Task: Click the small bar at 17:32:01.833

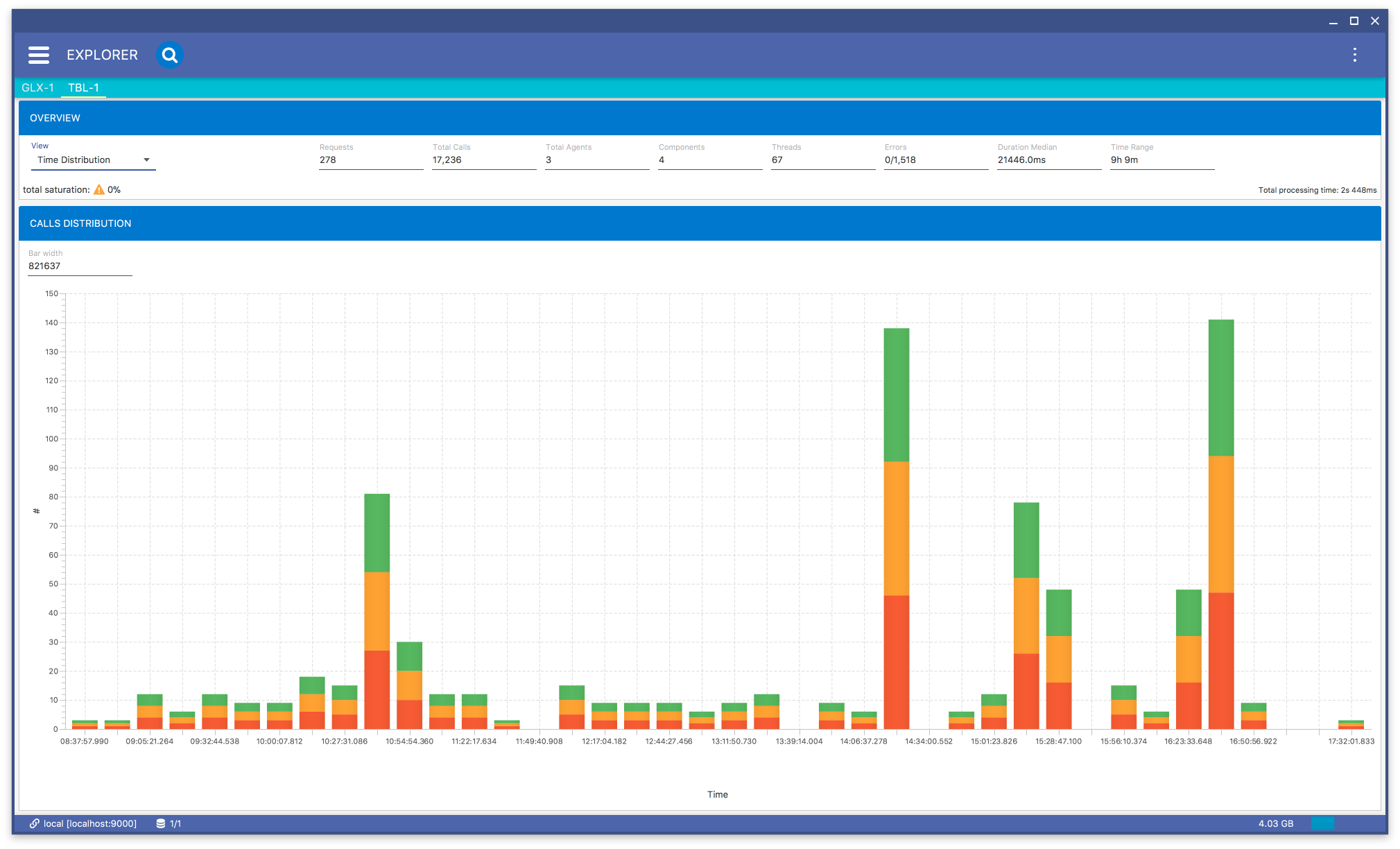Action: 1351,724
